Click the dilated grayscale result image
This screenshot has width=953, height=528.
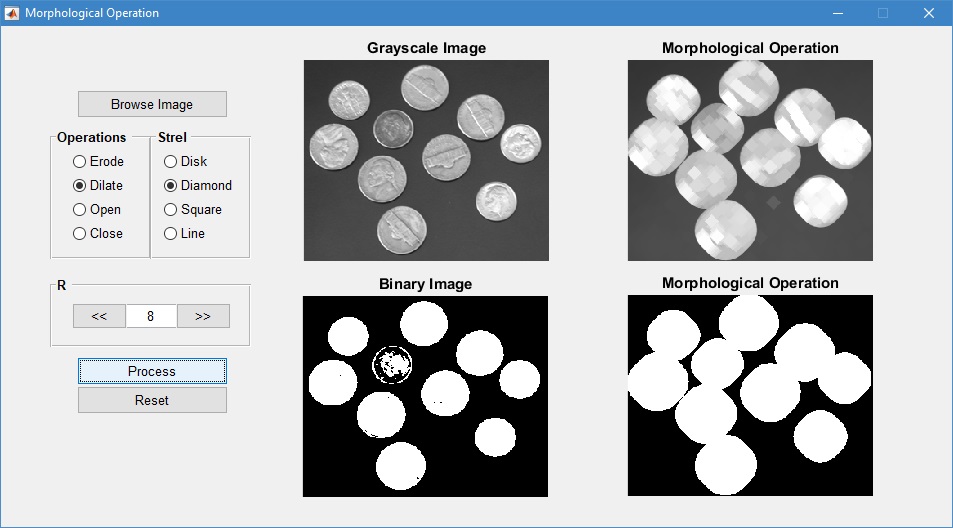[750, 160]
